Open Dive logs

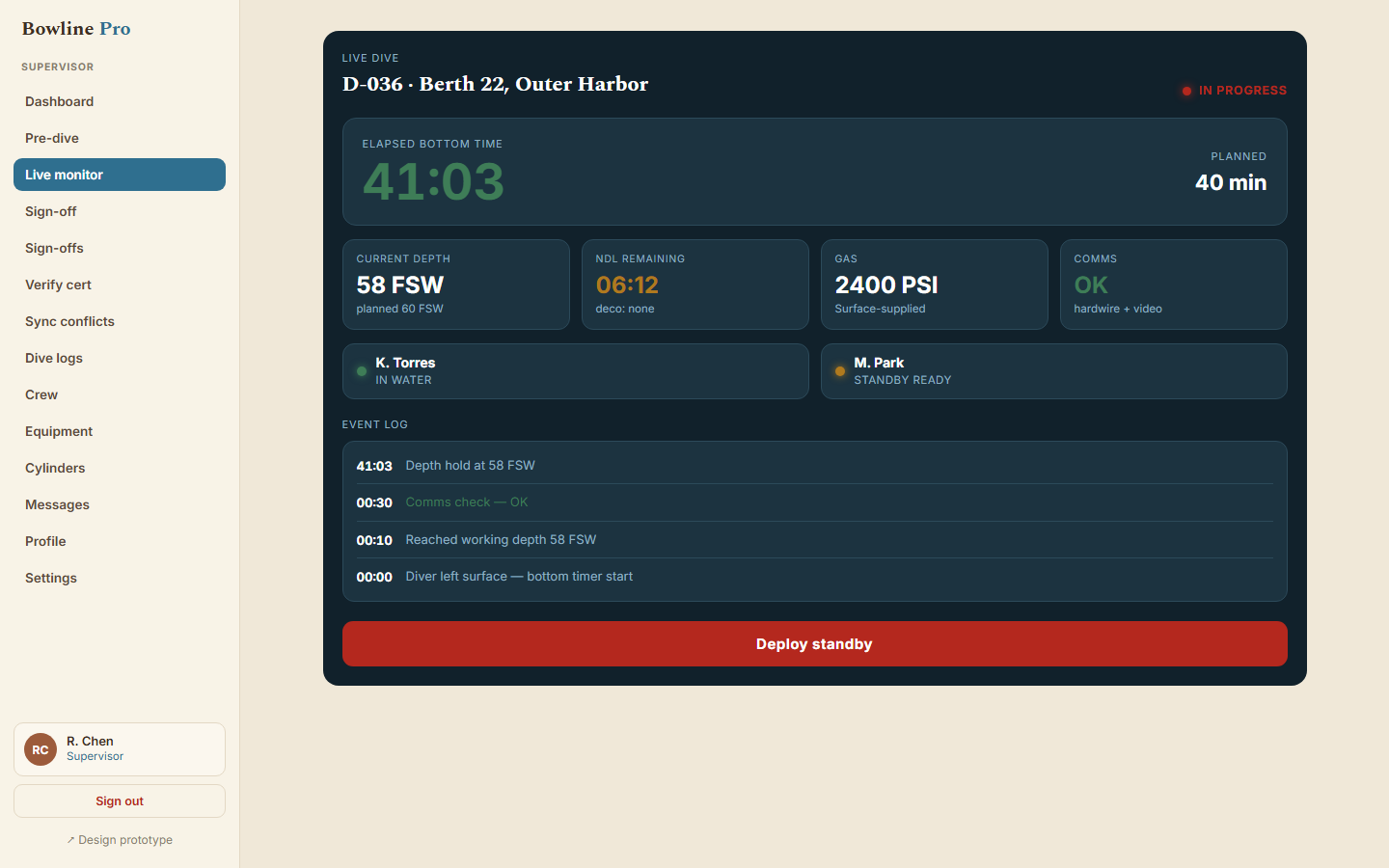pos(120,358)
